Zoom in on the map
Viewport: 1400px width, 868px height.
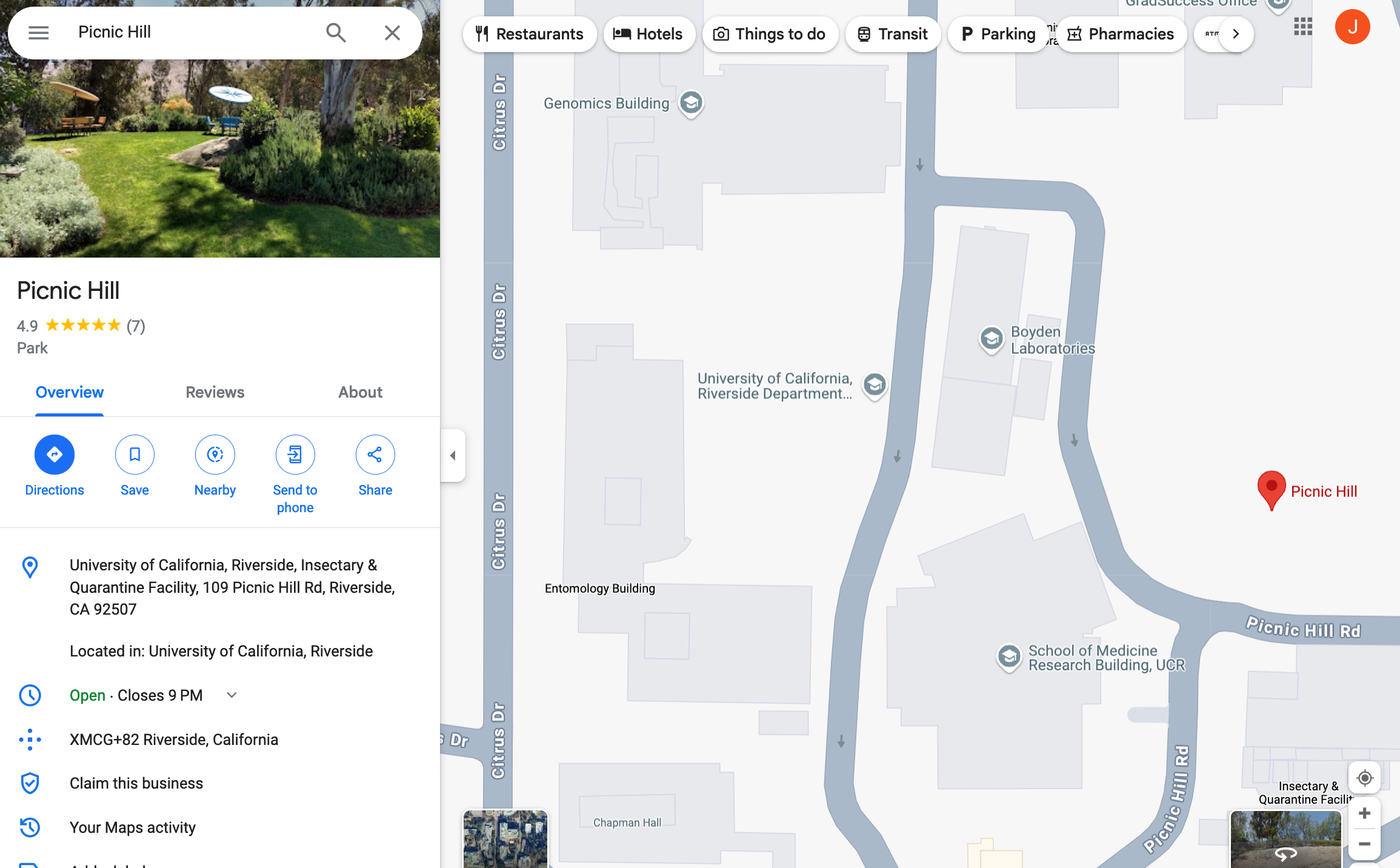tap(1364, 813)
